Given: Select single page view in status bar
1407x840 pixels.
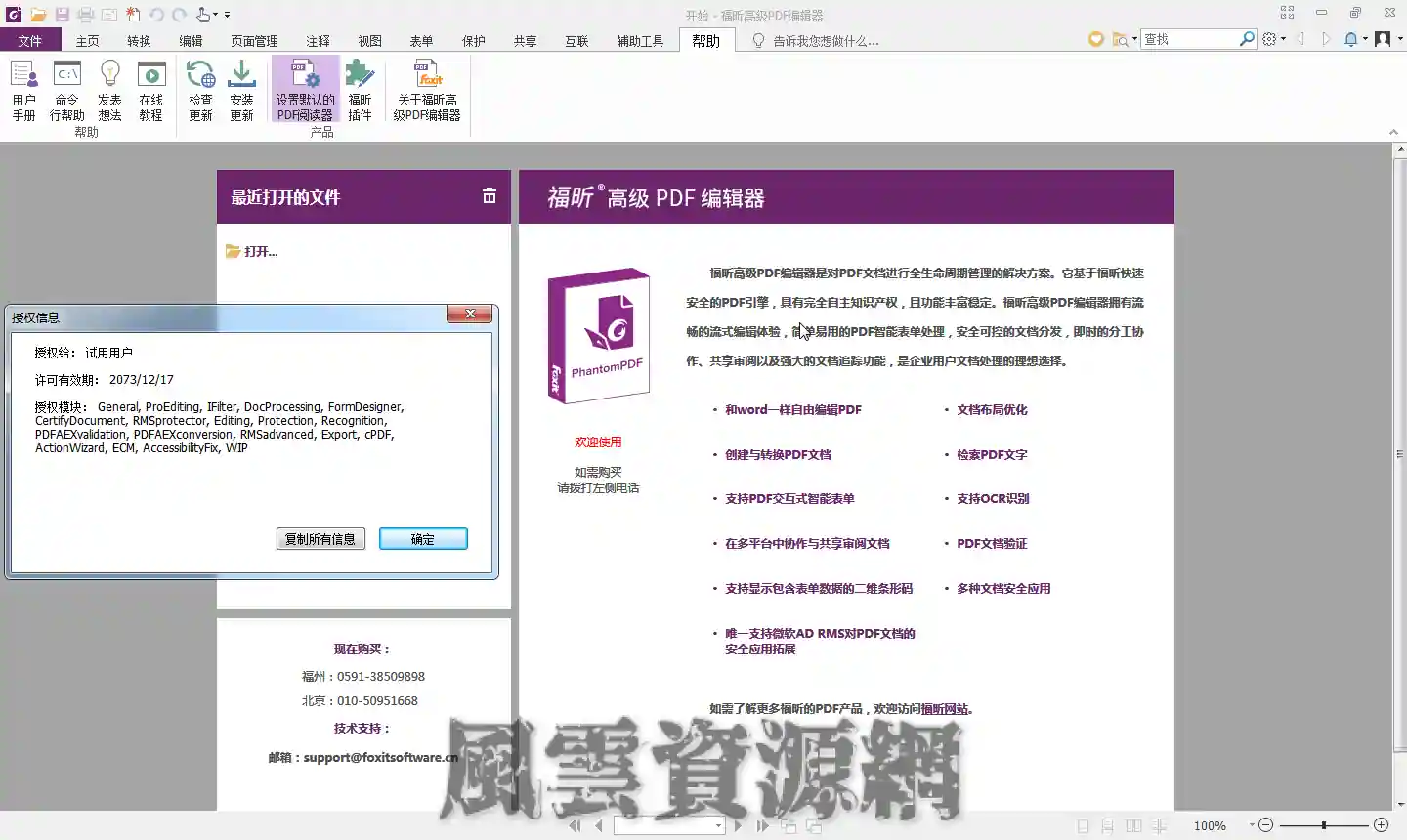Looking at the screenshot, I should (1083, 825).
